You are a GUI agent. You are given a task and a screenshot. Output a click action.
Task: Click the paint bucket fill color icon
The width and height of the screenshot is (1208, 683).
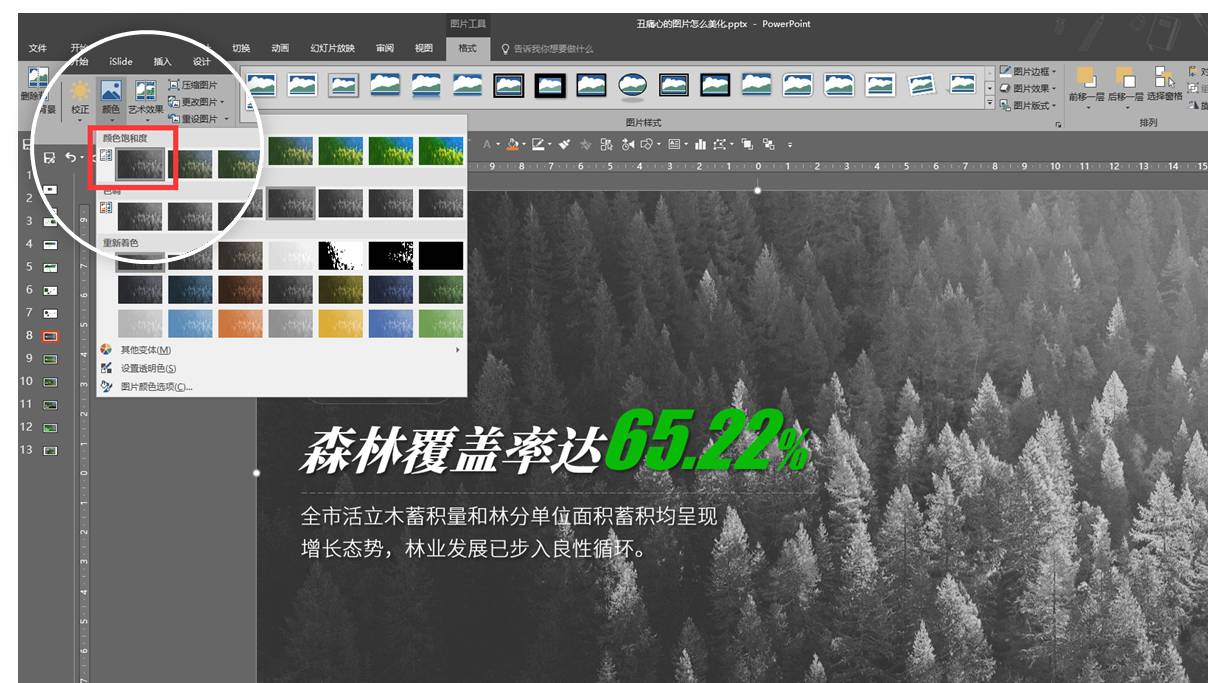tap(513, 144)
